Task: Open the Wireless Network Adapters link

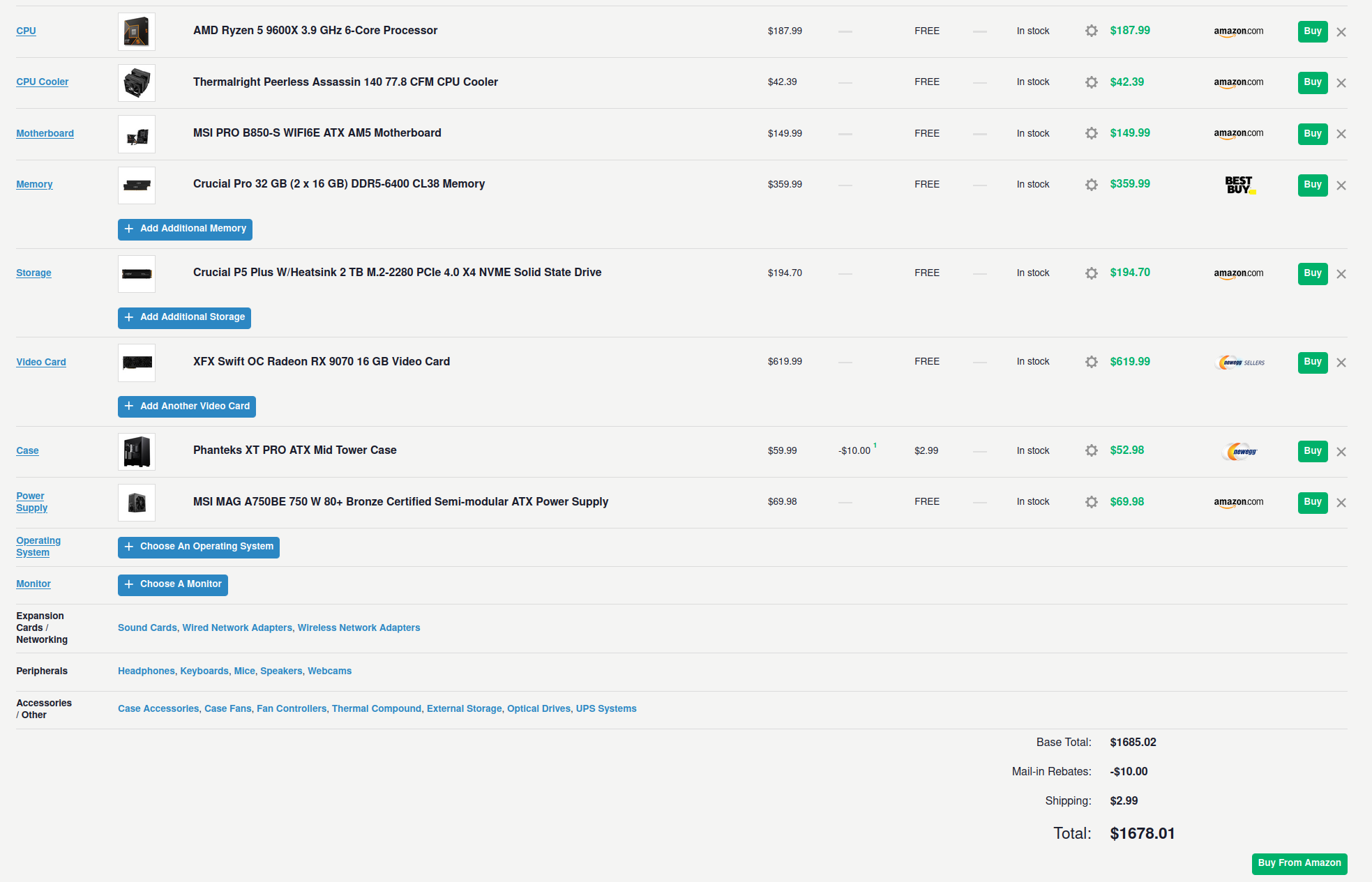Action: point(359,628)
